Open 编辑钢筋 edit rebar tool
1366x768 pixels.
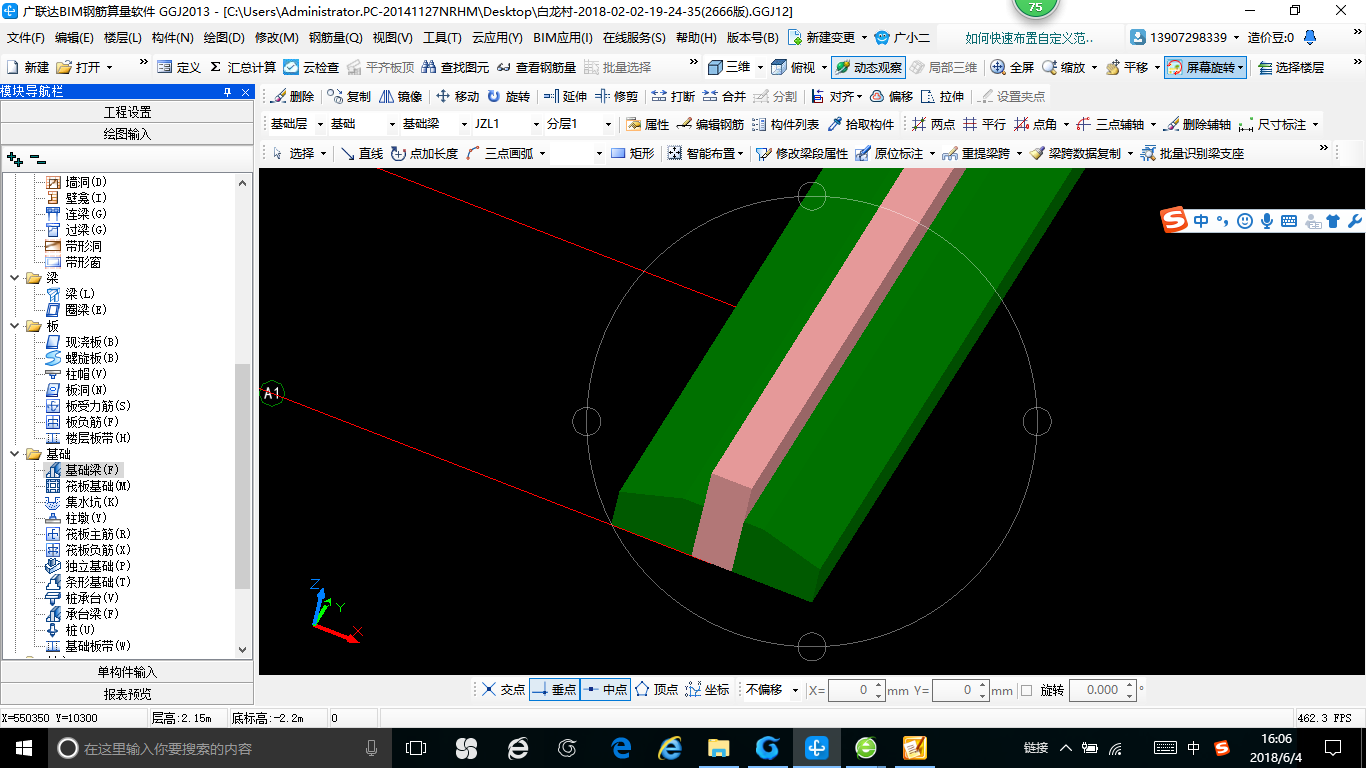click(x=710, y=125)
